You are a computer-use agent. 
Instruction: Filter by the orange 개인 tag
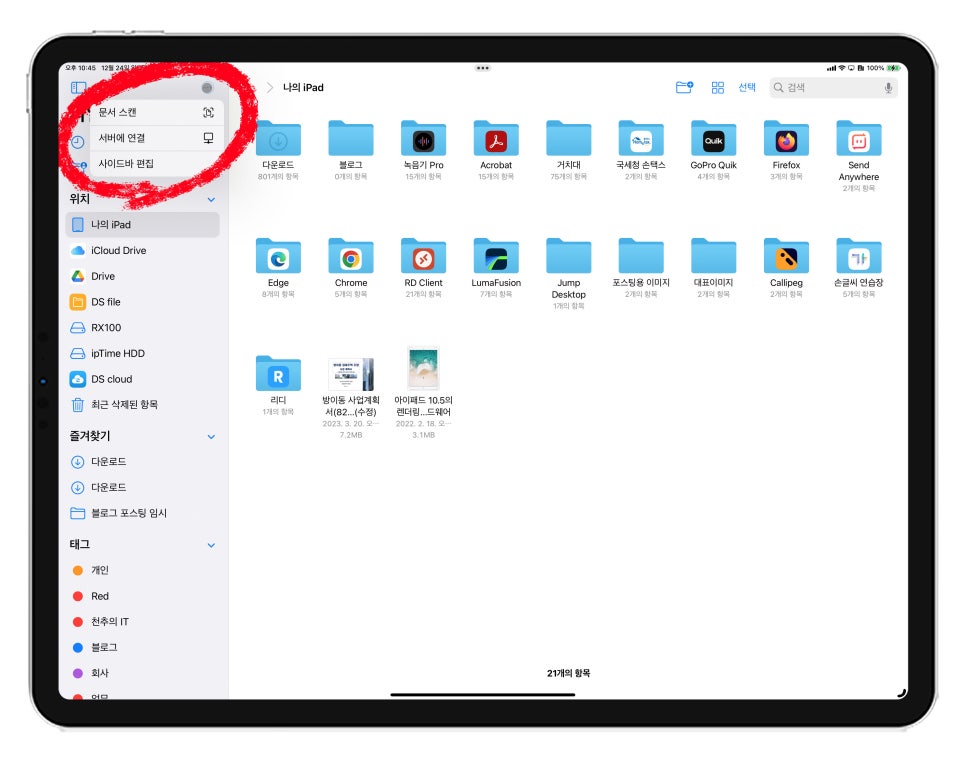tap(142, 570)
